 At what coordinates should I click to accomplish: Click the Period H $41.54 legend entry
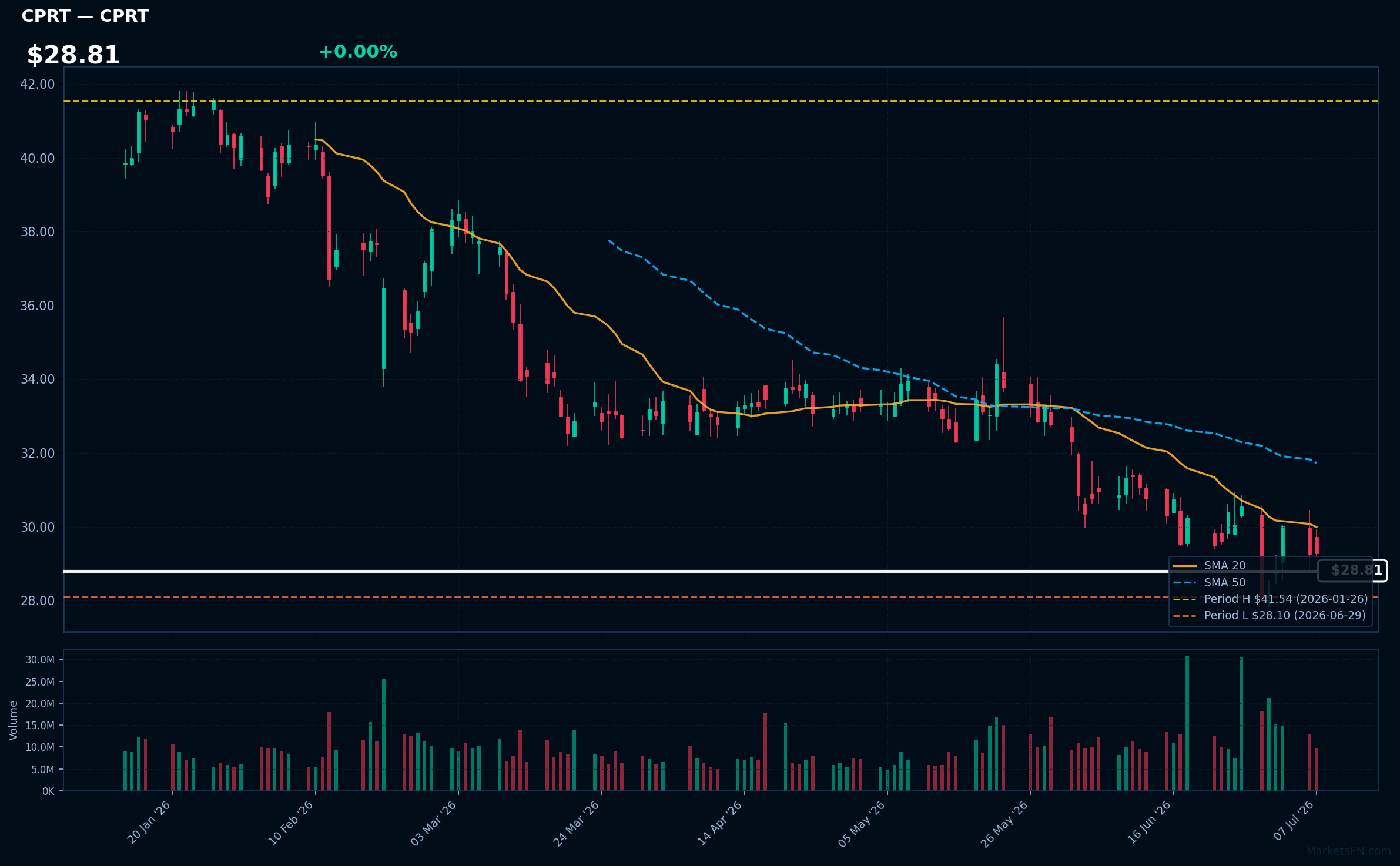(1286, 599)
